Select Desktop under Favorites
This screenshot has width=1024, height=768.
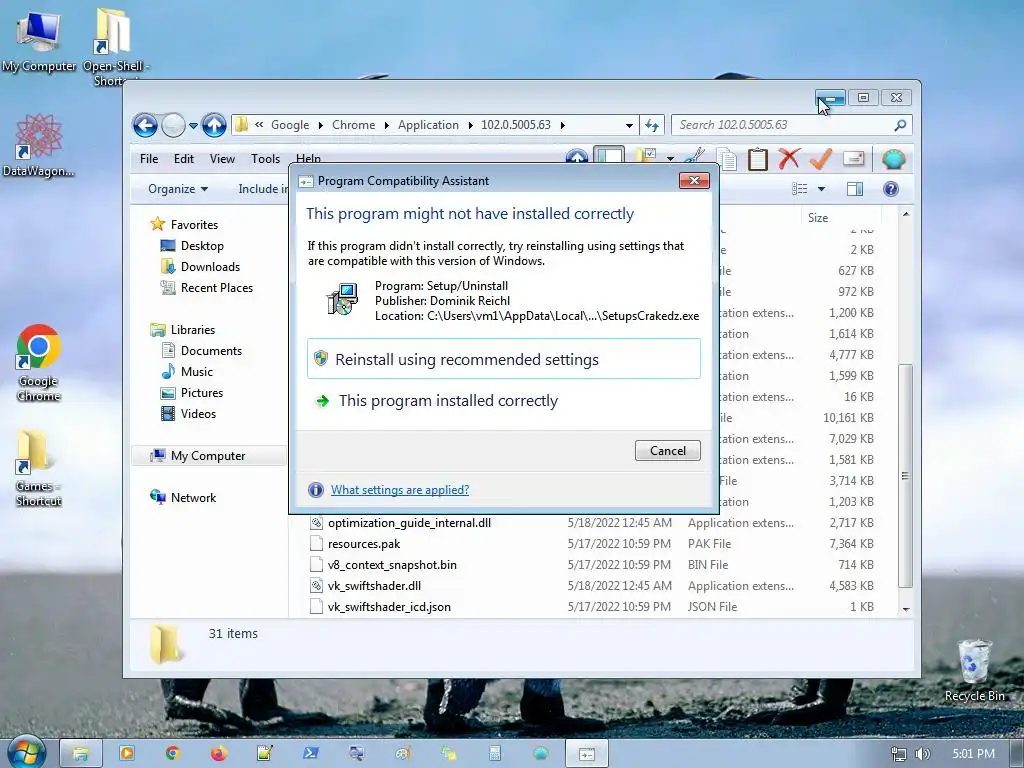[202, 246]
